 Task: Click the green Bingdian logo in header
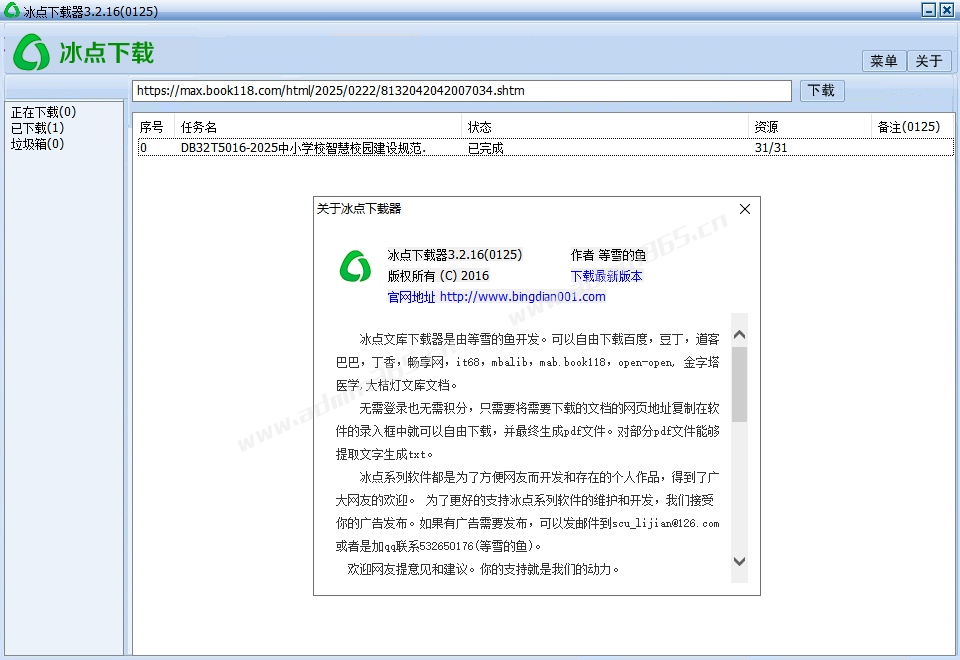tap(31, 52)
